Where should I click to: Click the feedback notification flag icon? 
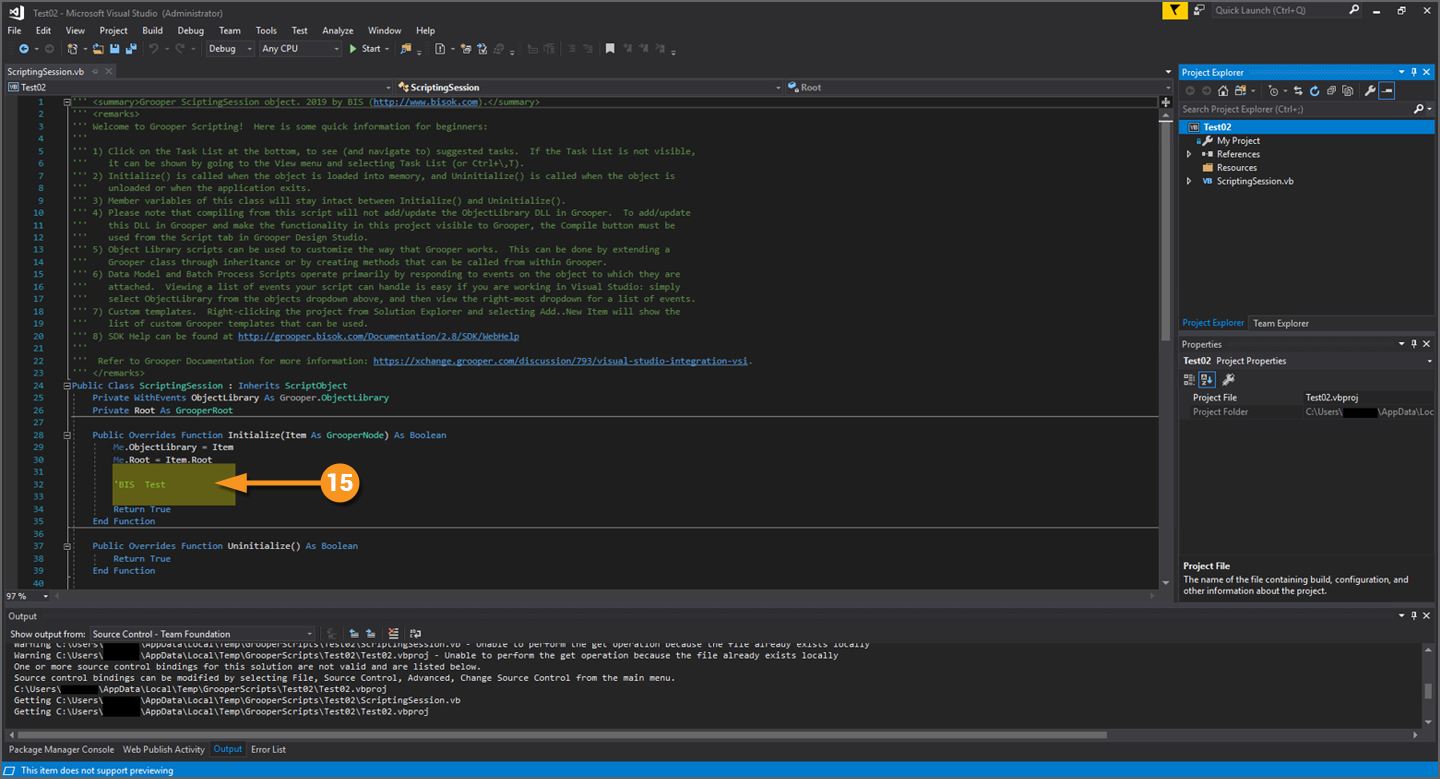pos(1175,10)
